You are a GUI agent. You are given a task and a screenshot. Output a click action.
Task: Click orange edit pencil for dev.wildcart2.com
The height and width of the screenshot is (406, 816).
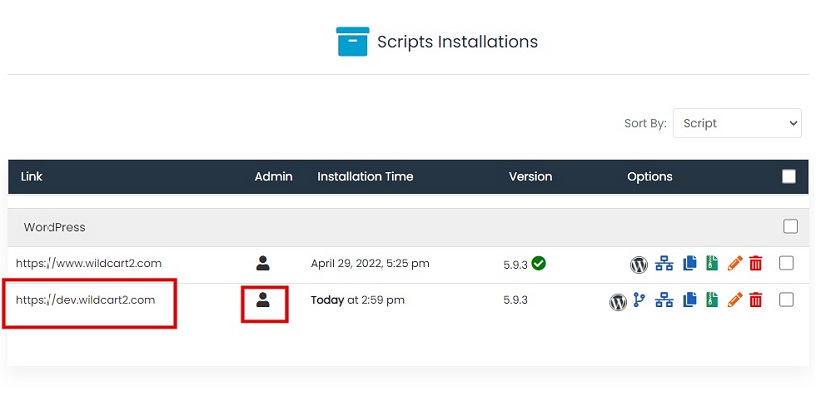pyautogui.click(x=735, y=300)
